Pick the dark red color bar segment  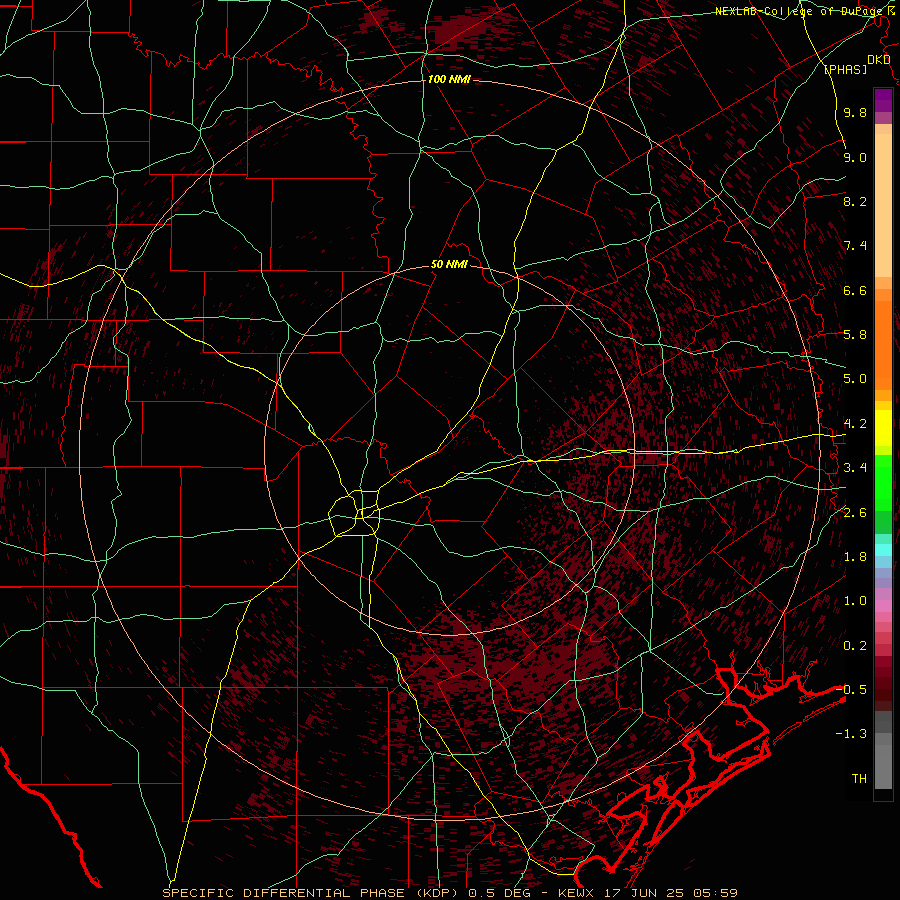[883, 678]
